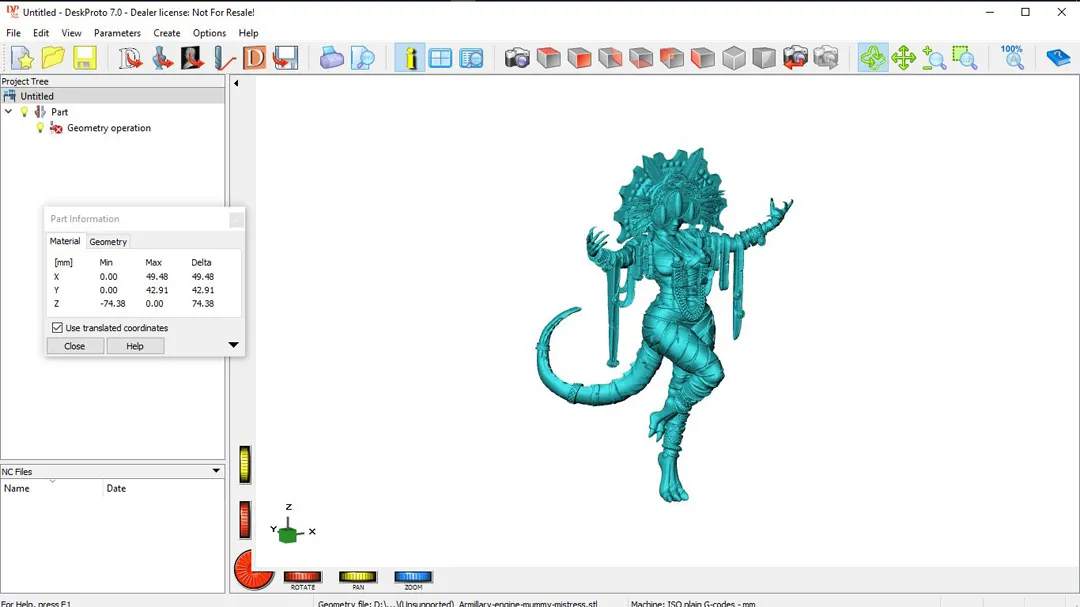
Task: Open help with the blue book icon
Action: 1058,58
